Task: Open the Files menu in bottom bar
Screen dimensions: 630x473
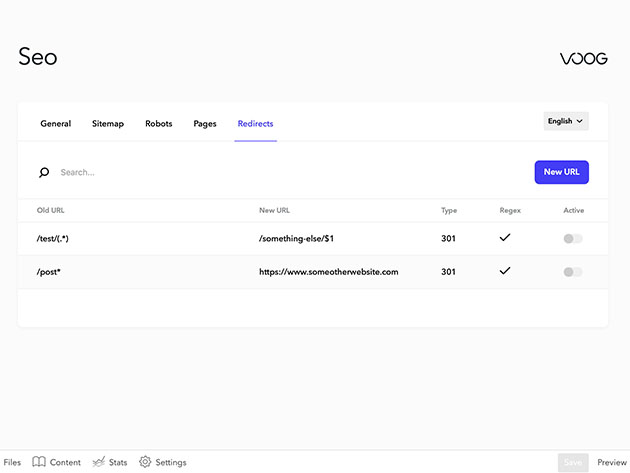Action: point(12,462)
